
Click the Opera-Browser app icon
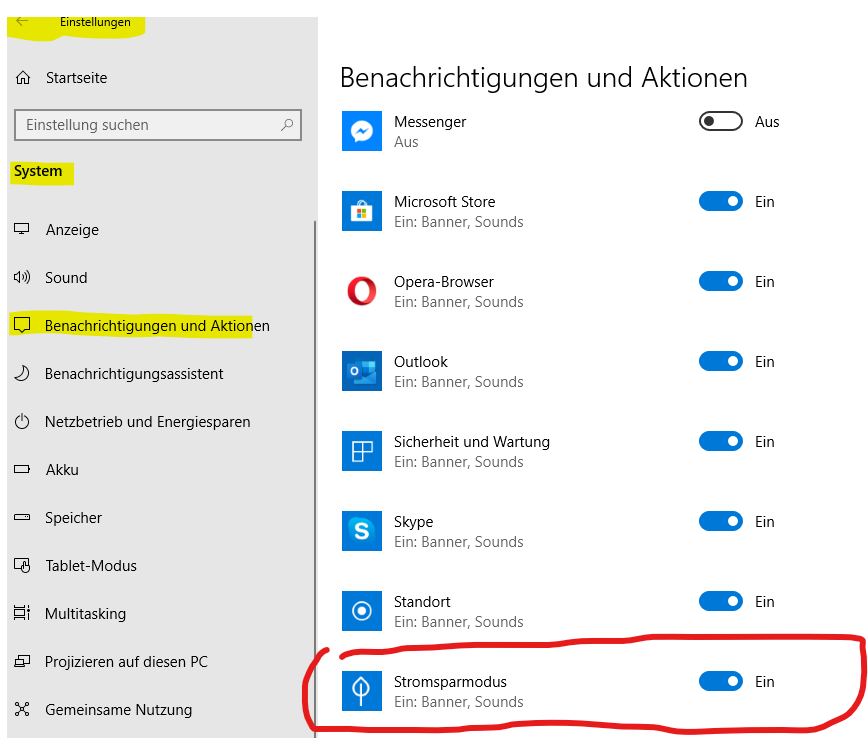click(361, 291)
